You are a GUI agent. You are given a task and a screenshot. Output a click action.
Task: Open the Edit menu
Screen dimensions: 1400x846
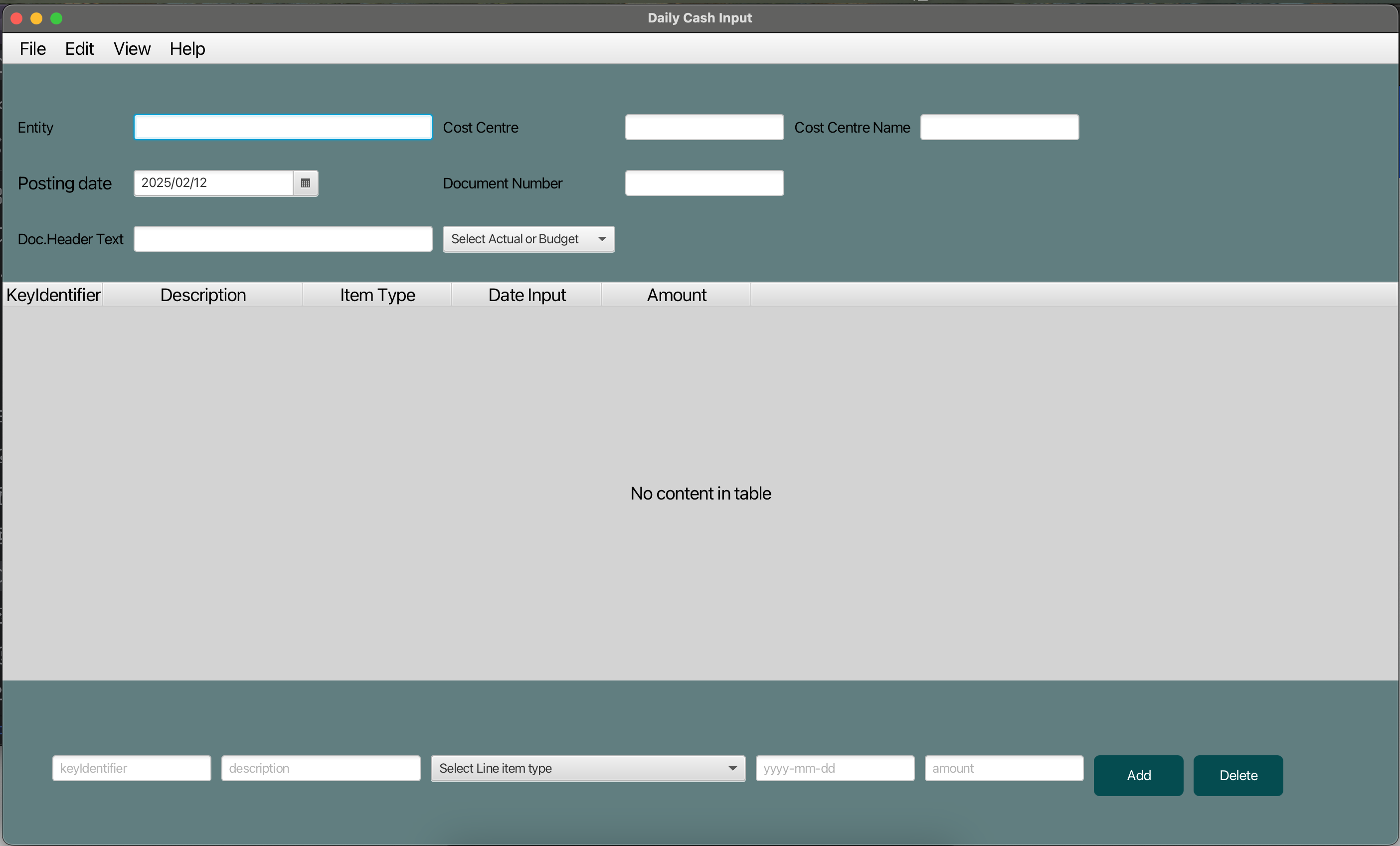click(x=79, y=48)
